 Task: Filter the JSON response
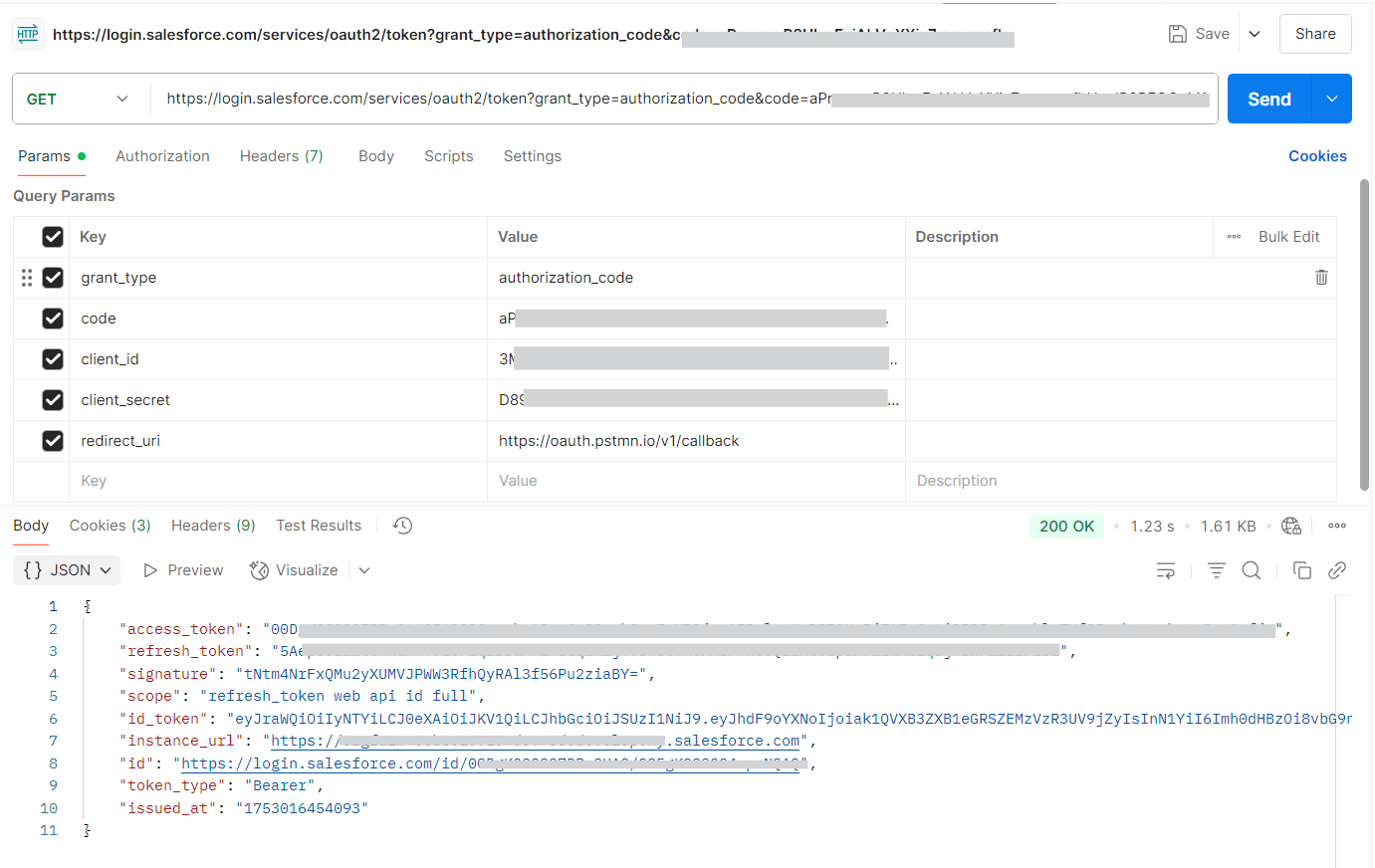click(1216, 569)
